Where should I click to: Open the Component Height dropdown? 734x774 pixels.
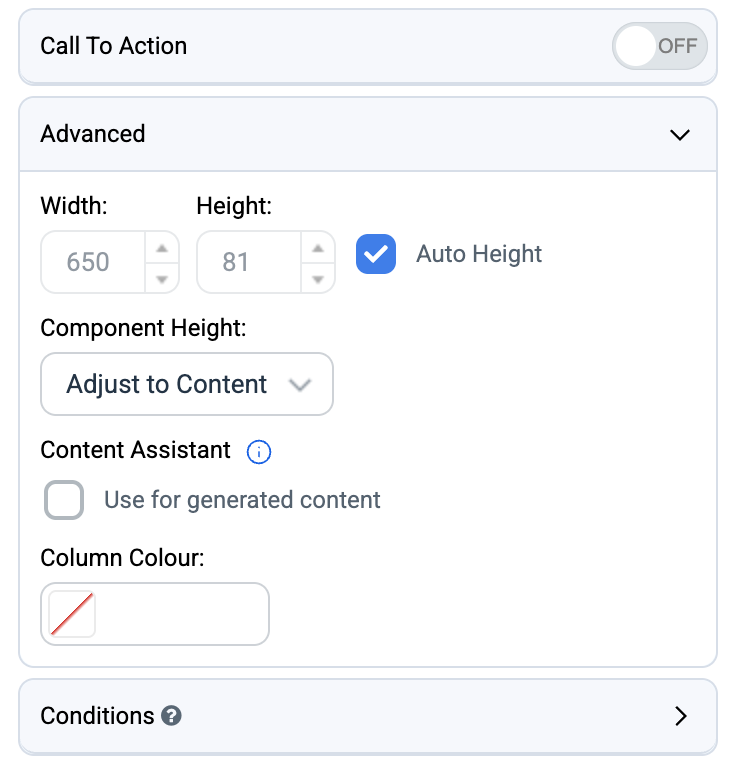coord(187,384)
